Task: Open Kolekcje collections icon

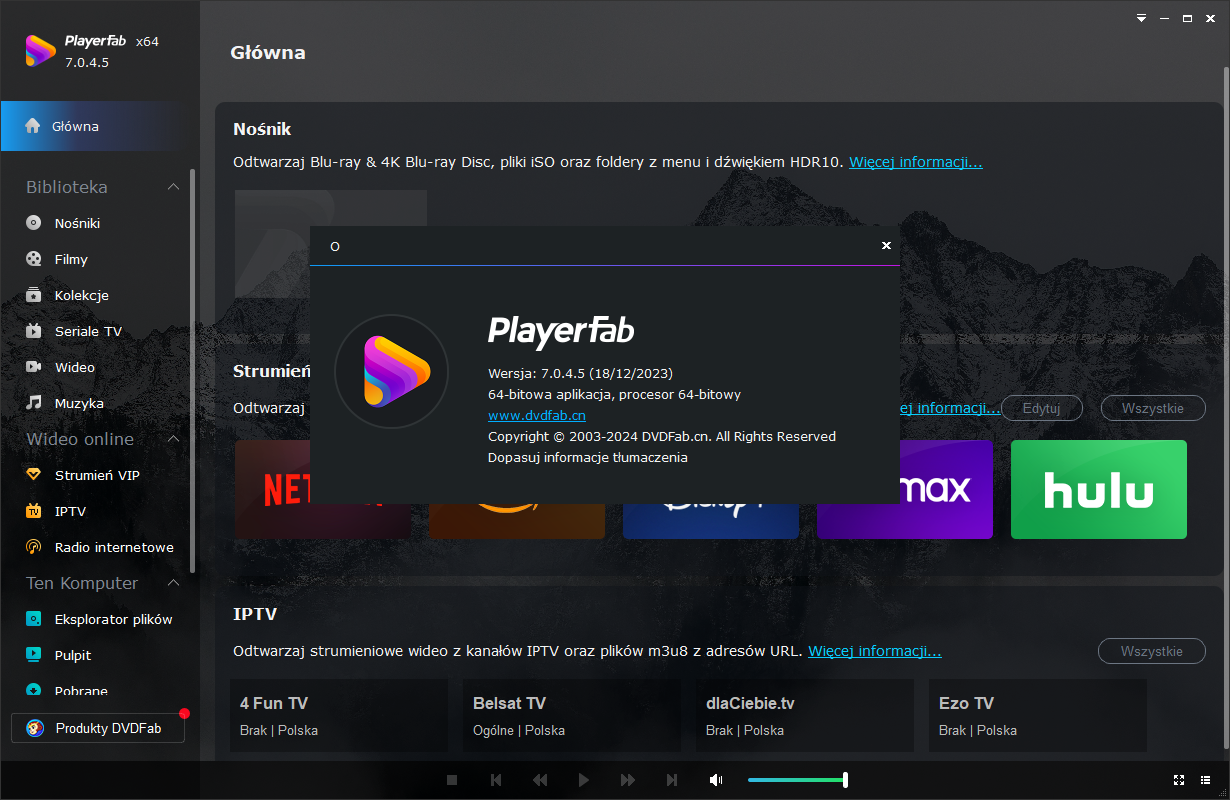Action: click(34, 295)
